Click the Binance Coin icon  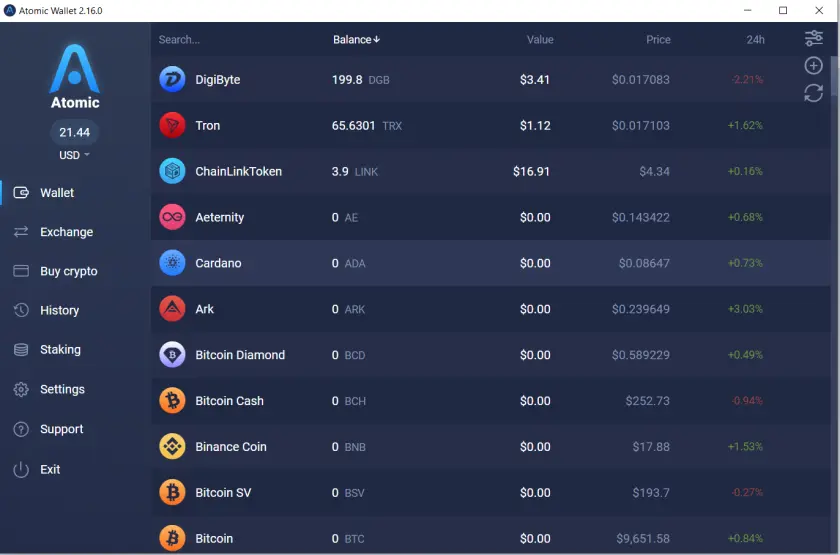tap(172, 447)
